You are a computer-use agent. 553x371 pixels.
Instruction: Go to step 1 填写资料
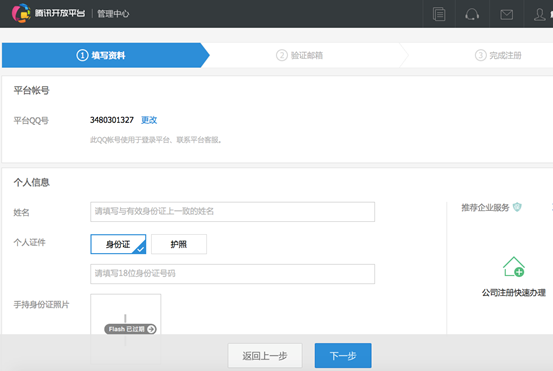101,55
